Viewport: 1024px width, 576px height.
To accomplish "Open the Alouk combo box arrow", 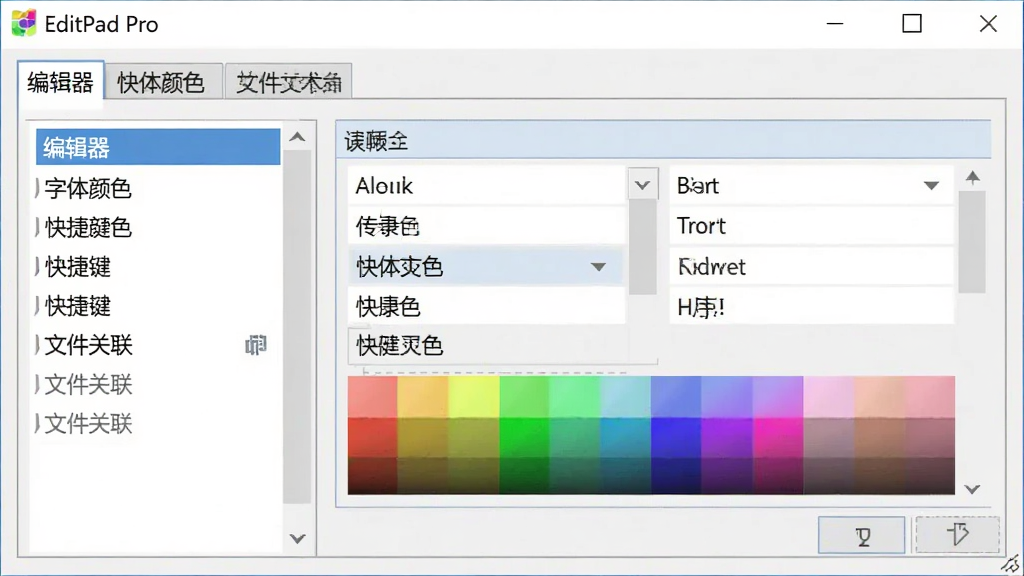I will tap(642, 185).
